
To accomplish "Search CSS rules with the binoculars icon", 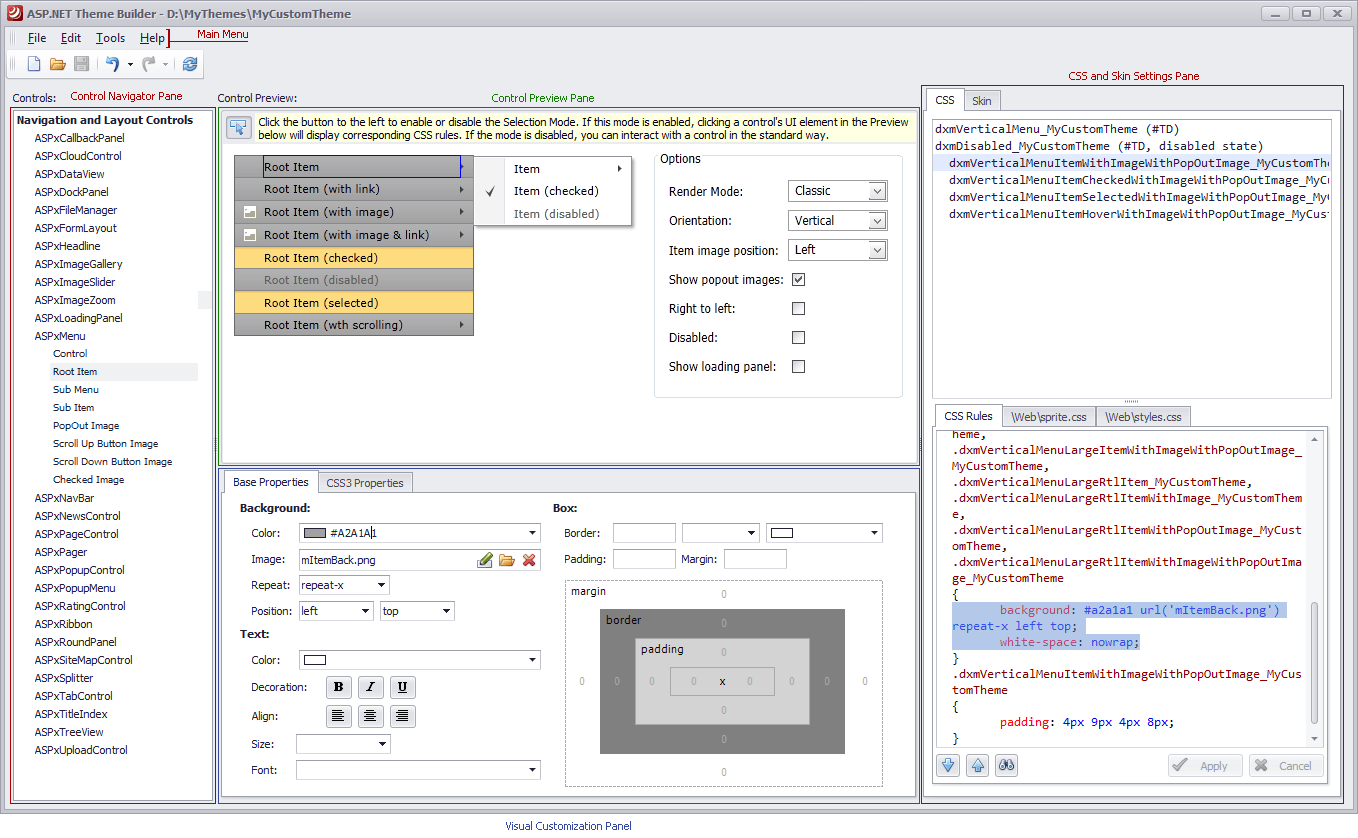I will click(x=1007, y=765).
